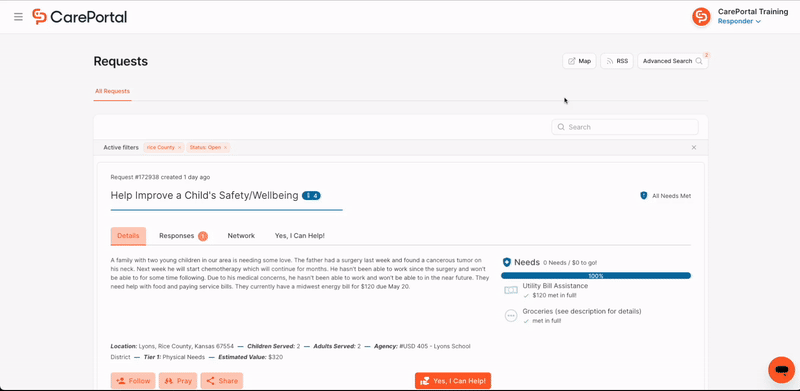Open the Yes, I Can Help! tab

pyautogui.click(x=299, y=236)
